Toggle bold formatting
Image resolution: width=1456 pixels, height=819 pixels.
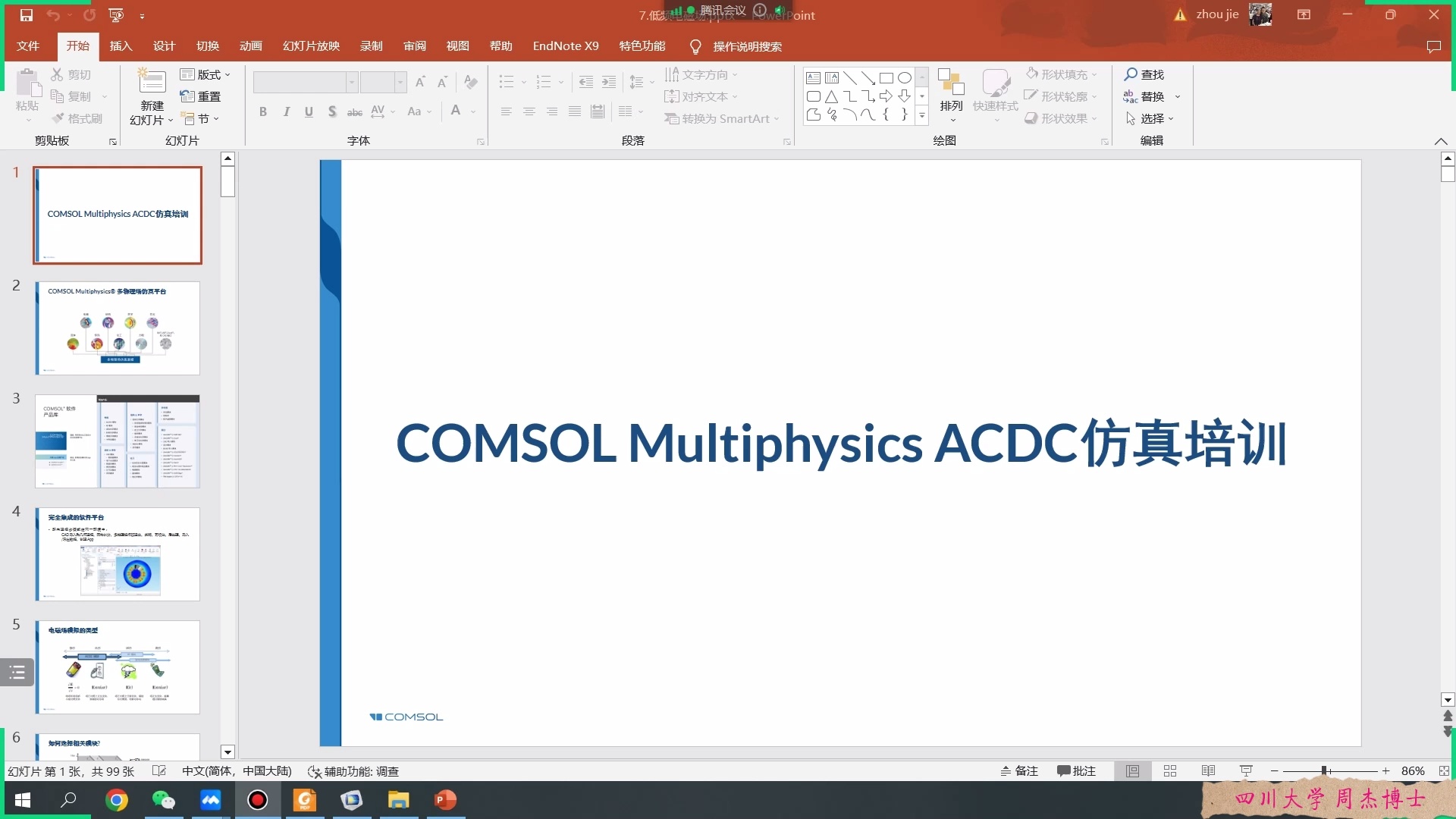coord(263,111)
